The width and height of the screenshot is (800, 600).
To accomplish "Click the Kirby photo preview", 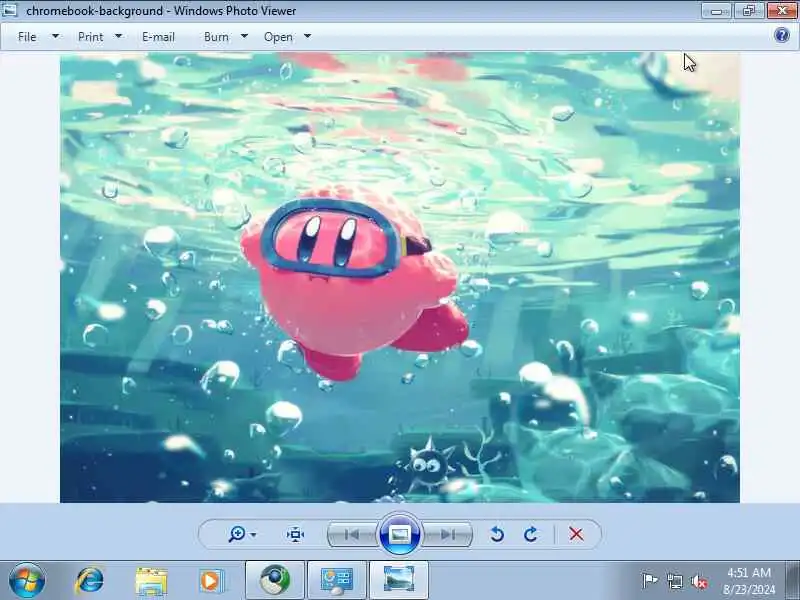I will click(400, 277).
